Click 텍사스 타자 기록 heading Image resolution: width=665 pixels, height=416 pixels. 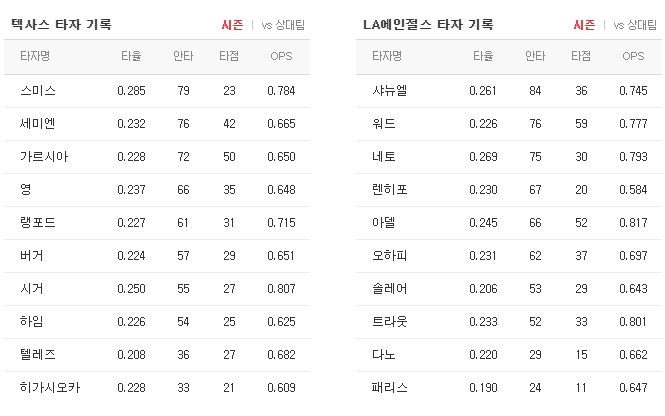[61, 25]
